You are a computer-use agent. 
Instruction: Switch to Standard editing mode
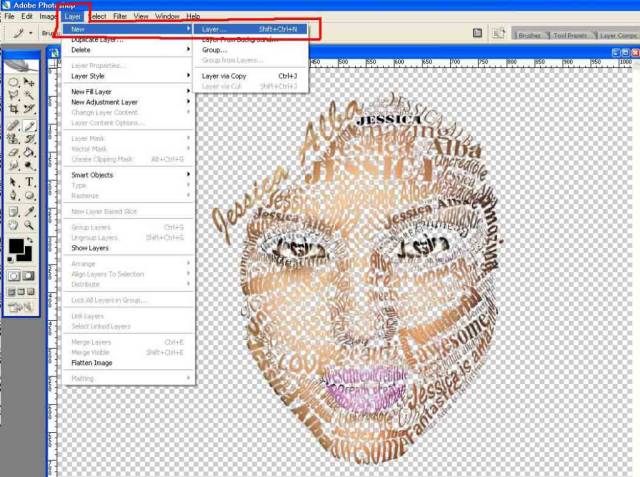[x=14, y=276]
